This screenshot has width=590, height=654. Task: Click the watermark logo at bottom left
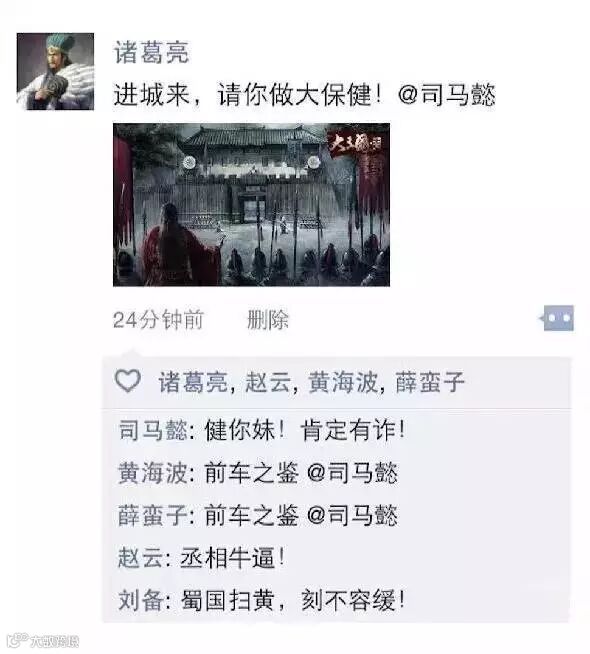point(43,641)
